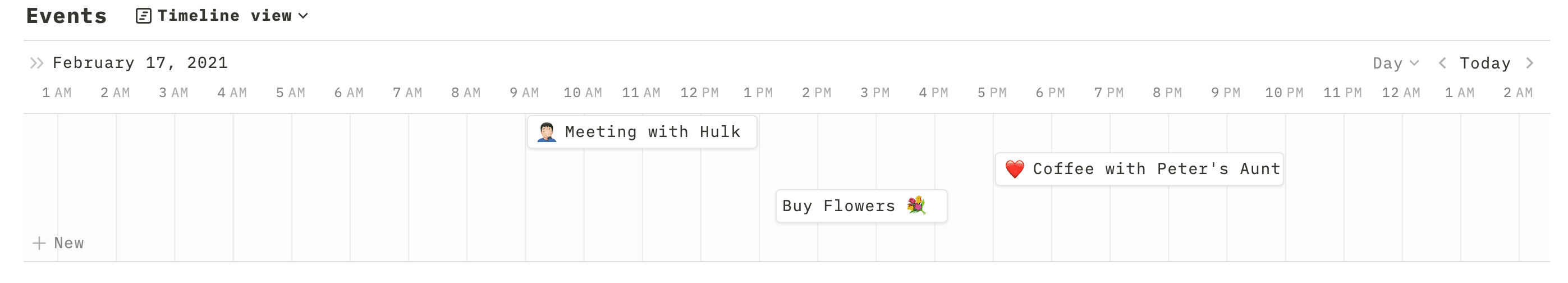Click the Events database title
Screen dimensions: 1568x283
tap(66, 16)
